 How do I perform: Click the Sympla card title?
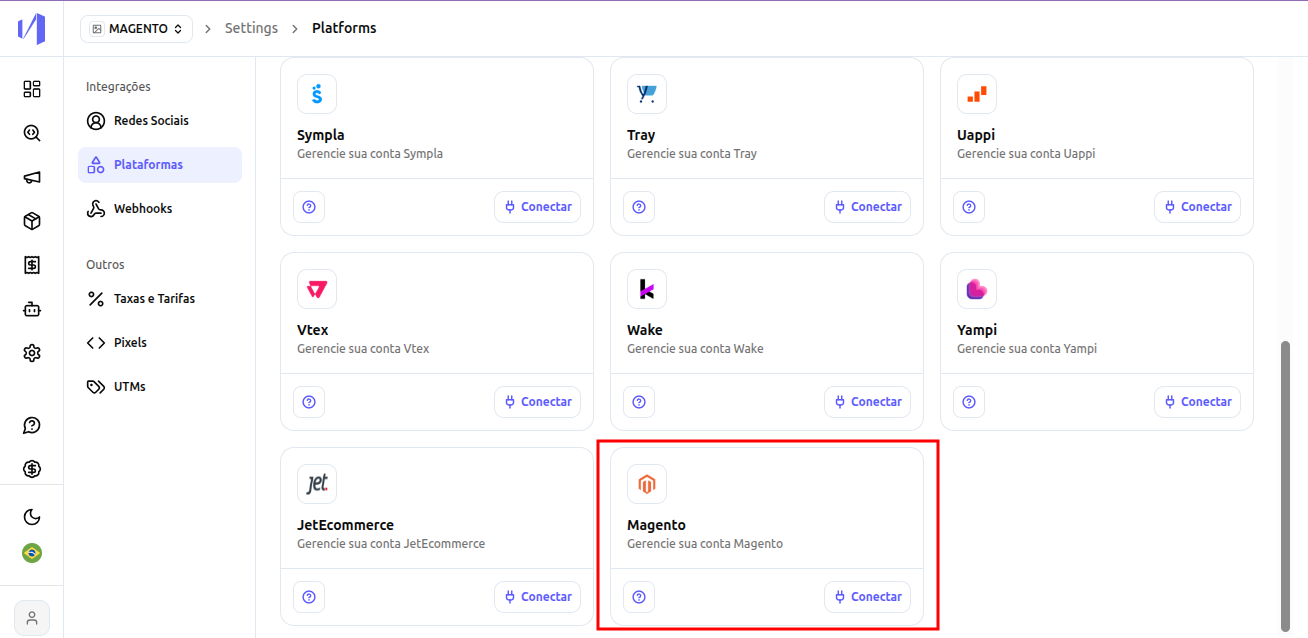pyautogui.click(x=321, y=135)
